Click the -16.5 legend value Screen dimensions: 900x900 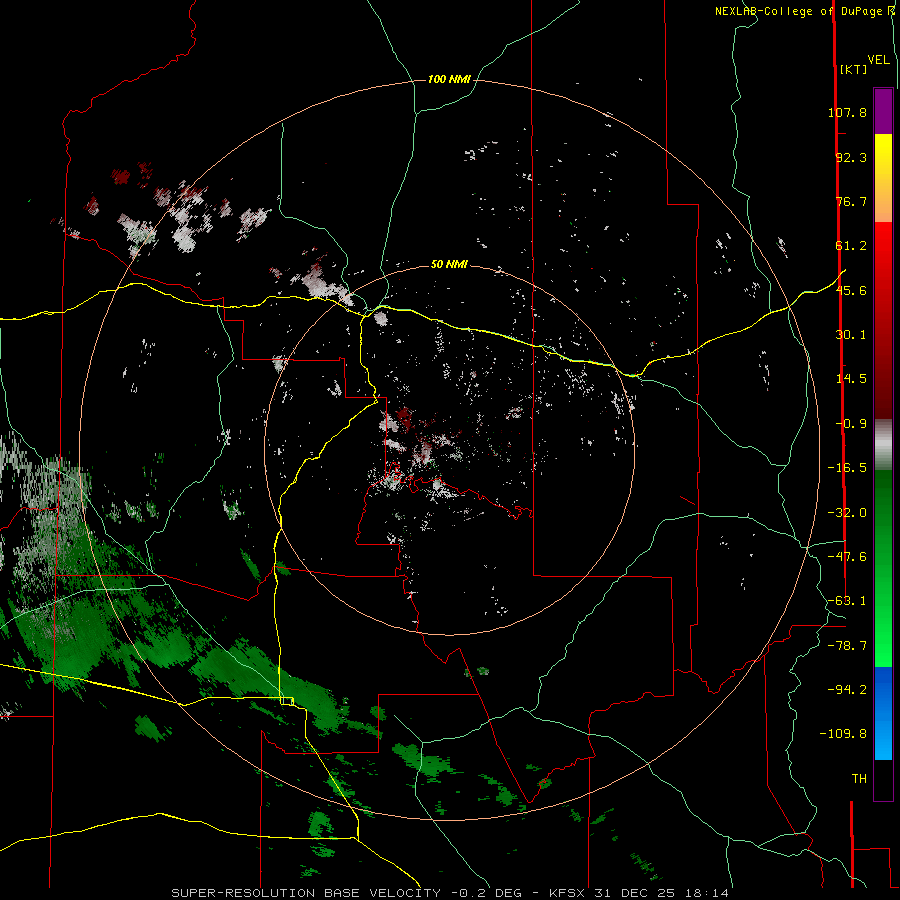point(847,468)
